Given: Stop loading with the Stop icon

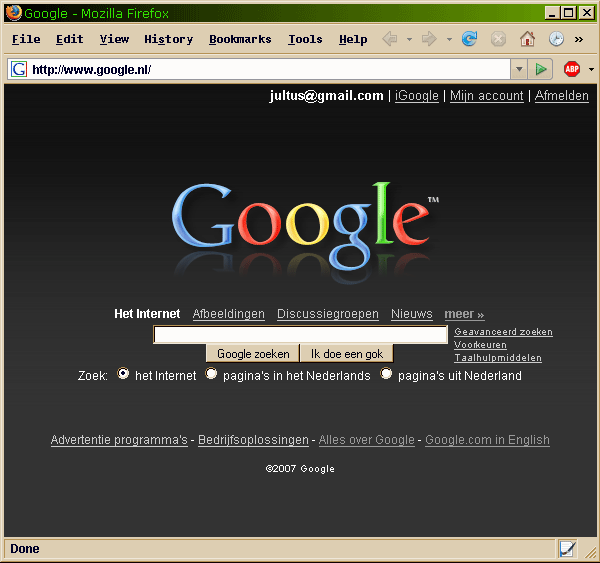Looking at the screenshot, I should (x=498, y=39).
